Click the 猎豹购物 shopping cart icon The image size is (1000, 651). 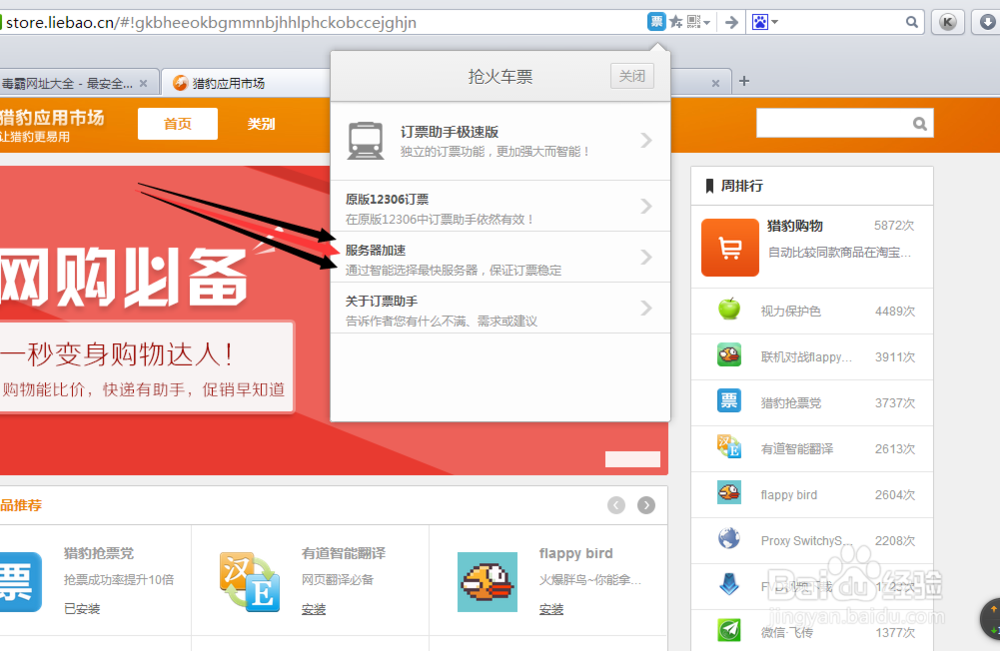click(730, 247)
